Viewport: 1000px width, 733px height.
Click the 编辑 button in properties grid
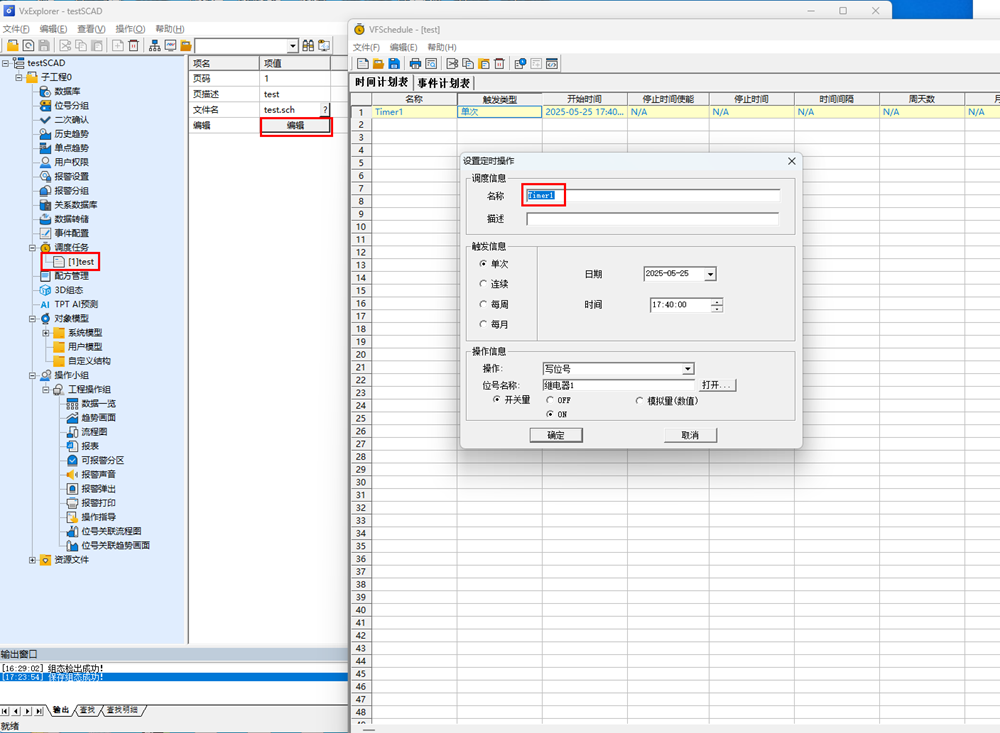click(295, 126)
